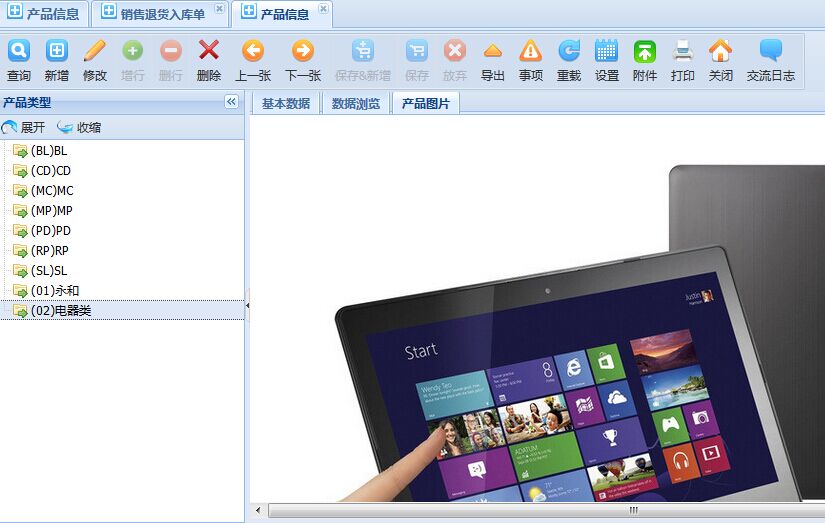
Task: Open 设置 settings from toolbar
Action: click(x=607, y=52)
